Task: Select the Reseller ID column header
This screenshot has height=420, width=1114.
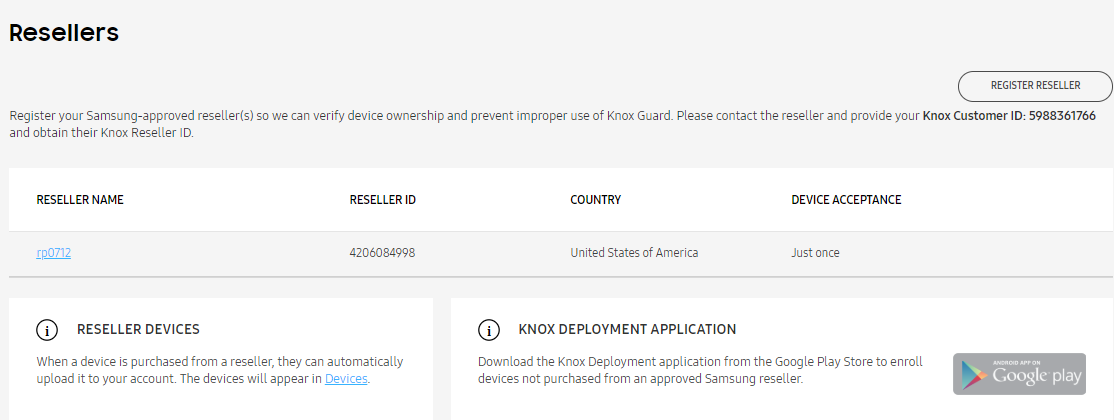Action: point(383,200)
